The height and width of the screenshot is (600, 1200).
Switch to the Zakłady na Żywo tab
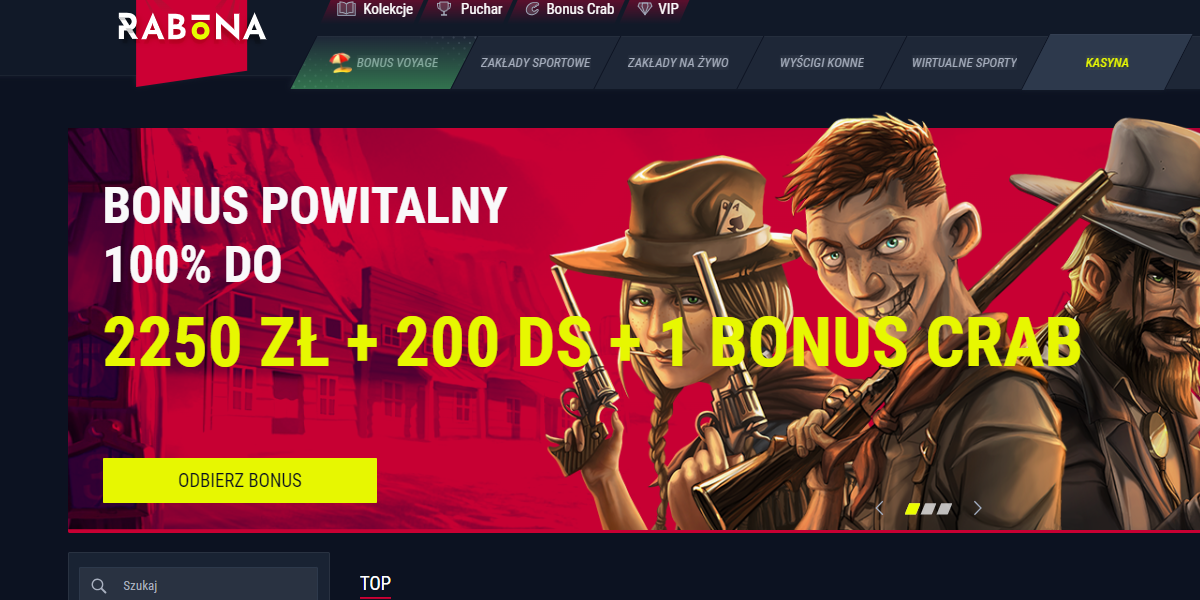pos(678,63)
